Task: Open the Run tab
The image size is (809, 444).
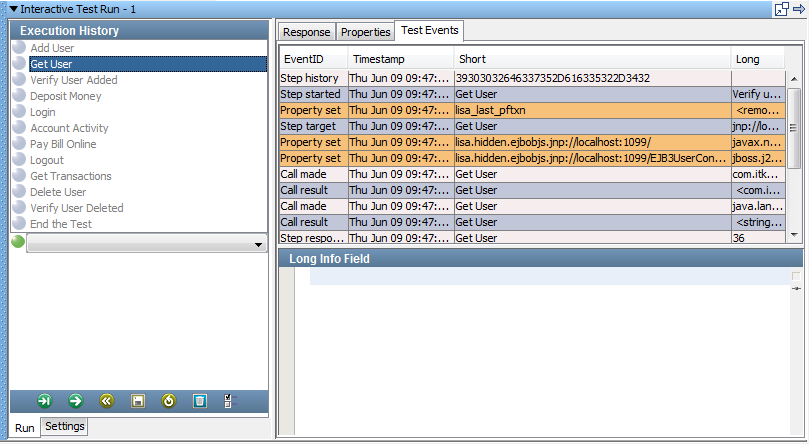Action: [25, 427]
